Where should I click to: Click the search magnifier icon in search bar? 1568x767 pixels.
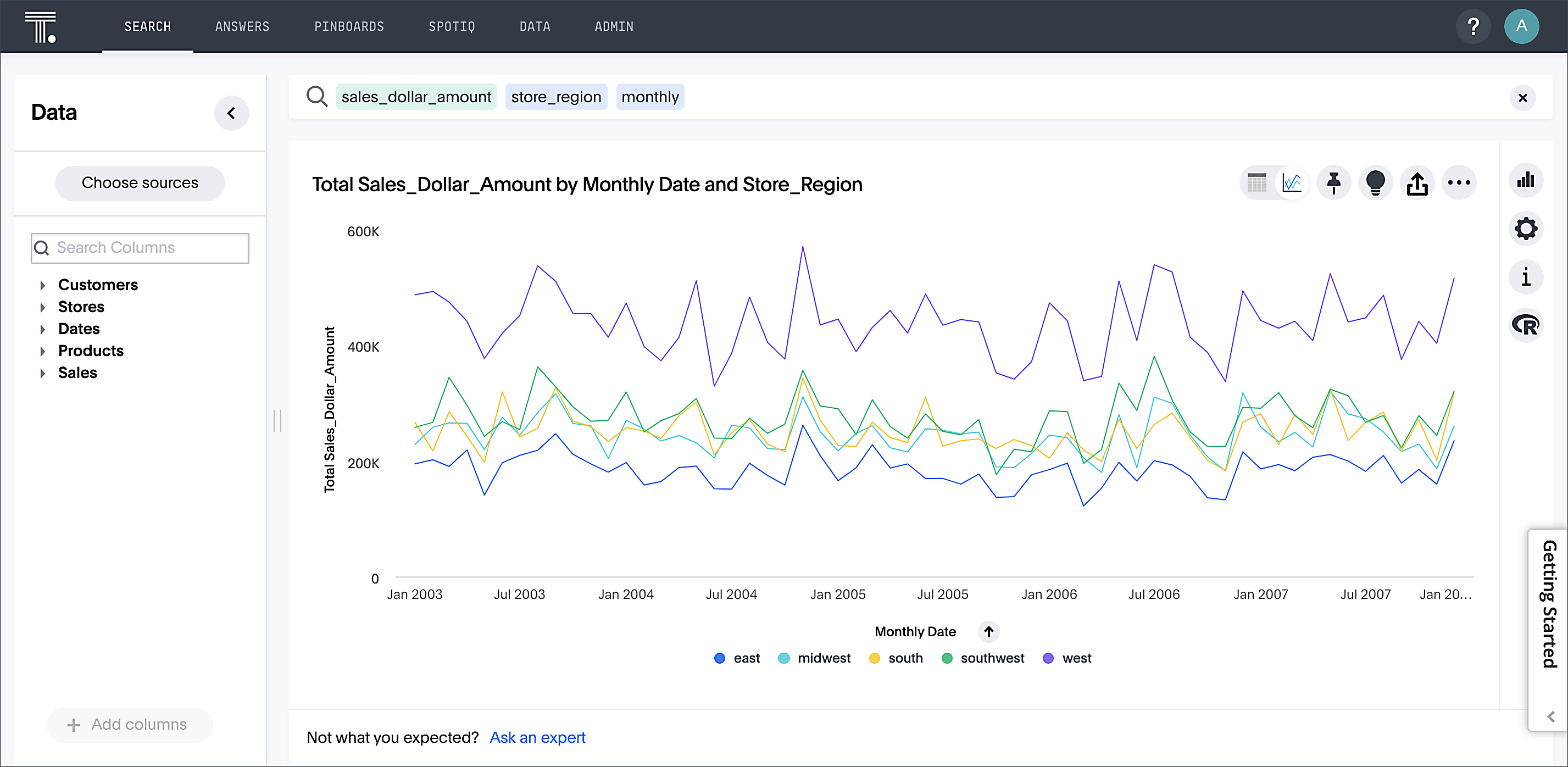click(316, 97)
